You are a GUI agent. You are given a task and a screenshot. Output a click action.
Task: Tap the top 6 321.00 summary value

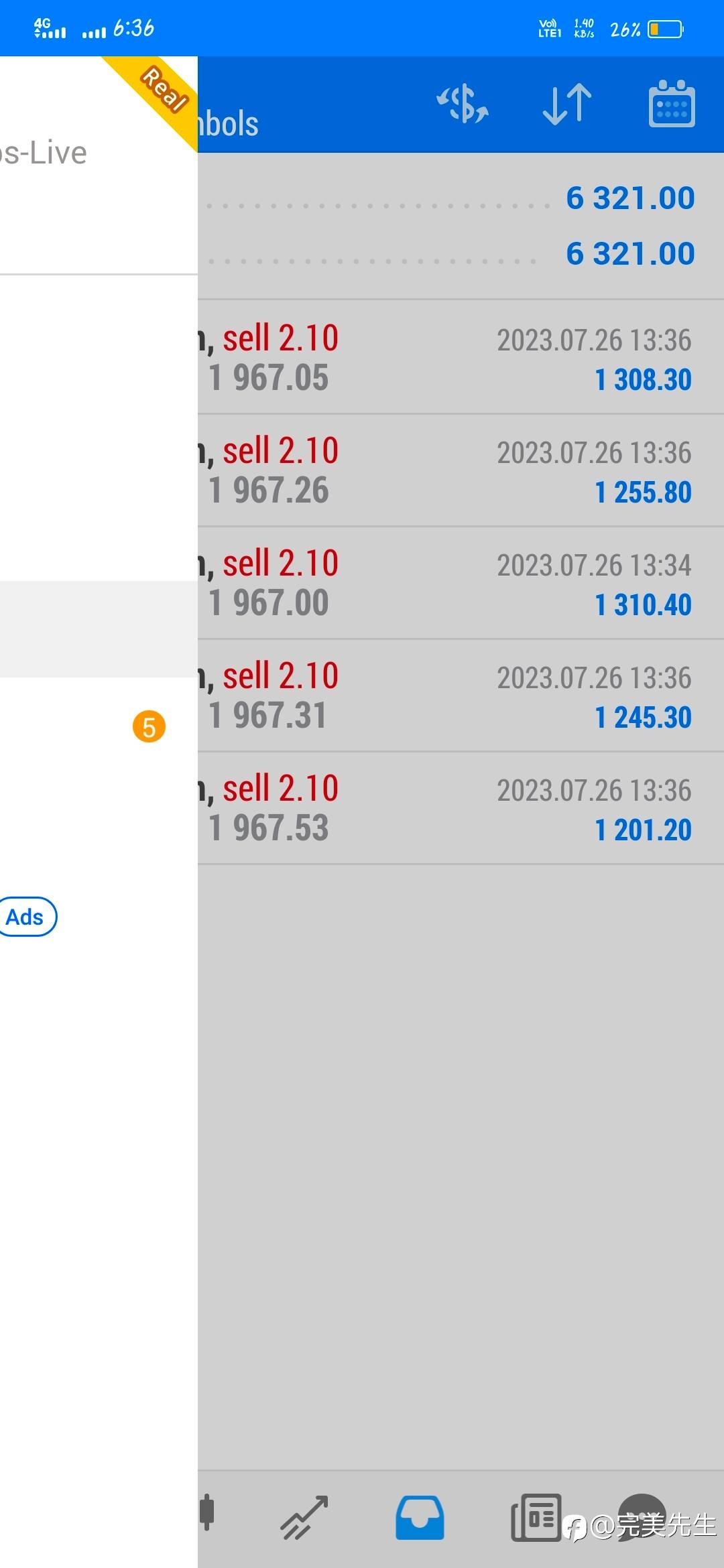(x=630, y=198)
